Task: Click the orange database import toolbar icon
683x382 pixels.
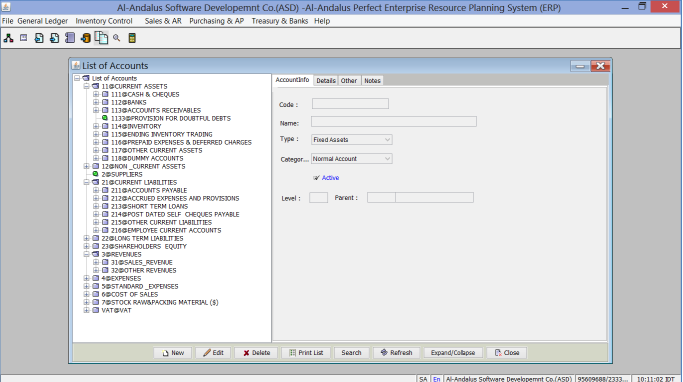Action: pyautogui.click(x=85, y=38)
